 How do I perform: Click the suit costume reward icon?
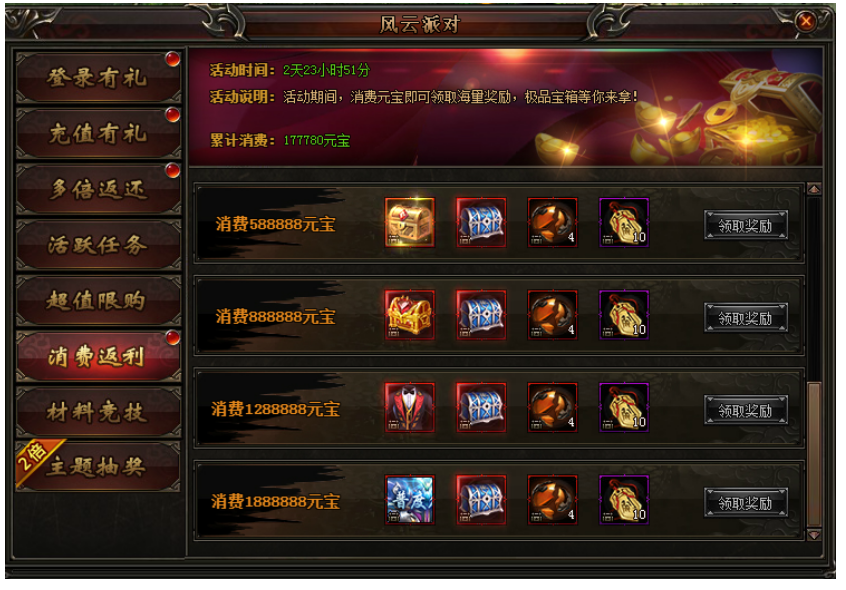410,408
